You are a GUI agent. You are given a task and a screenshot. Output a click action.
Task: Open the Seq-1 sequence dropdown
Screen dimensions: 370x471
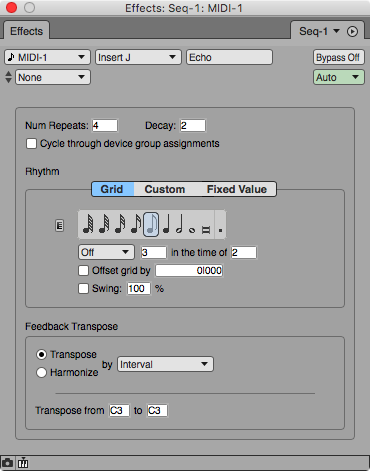pos(319,31)
